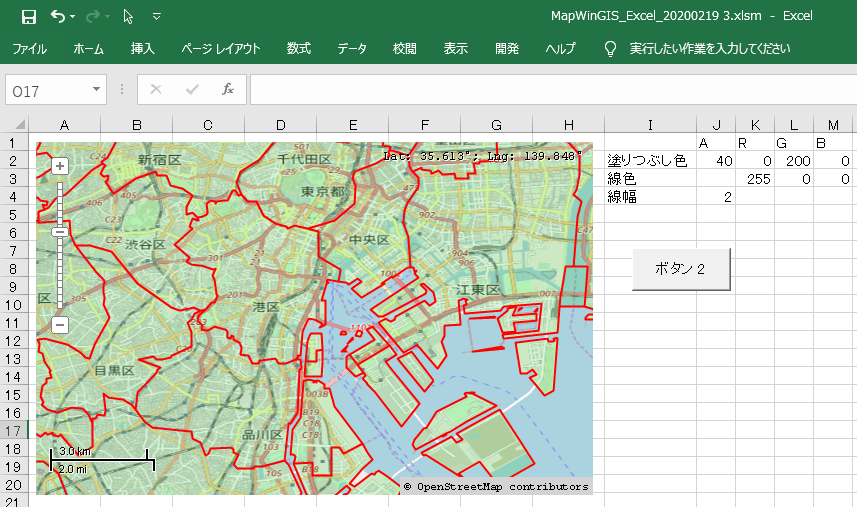Image resolution: width=857 pixels, height=507 pixels.
Task: Switch to the ホーム ribbon tab
Action: pos(89,49)
